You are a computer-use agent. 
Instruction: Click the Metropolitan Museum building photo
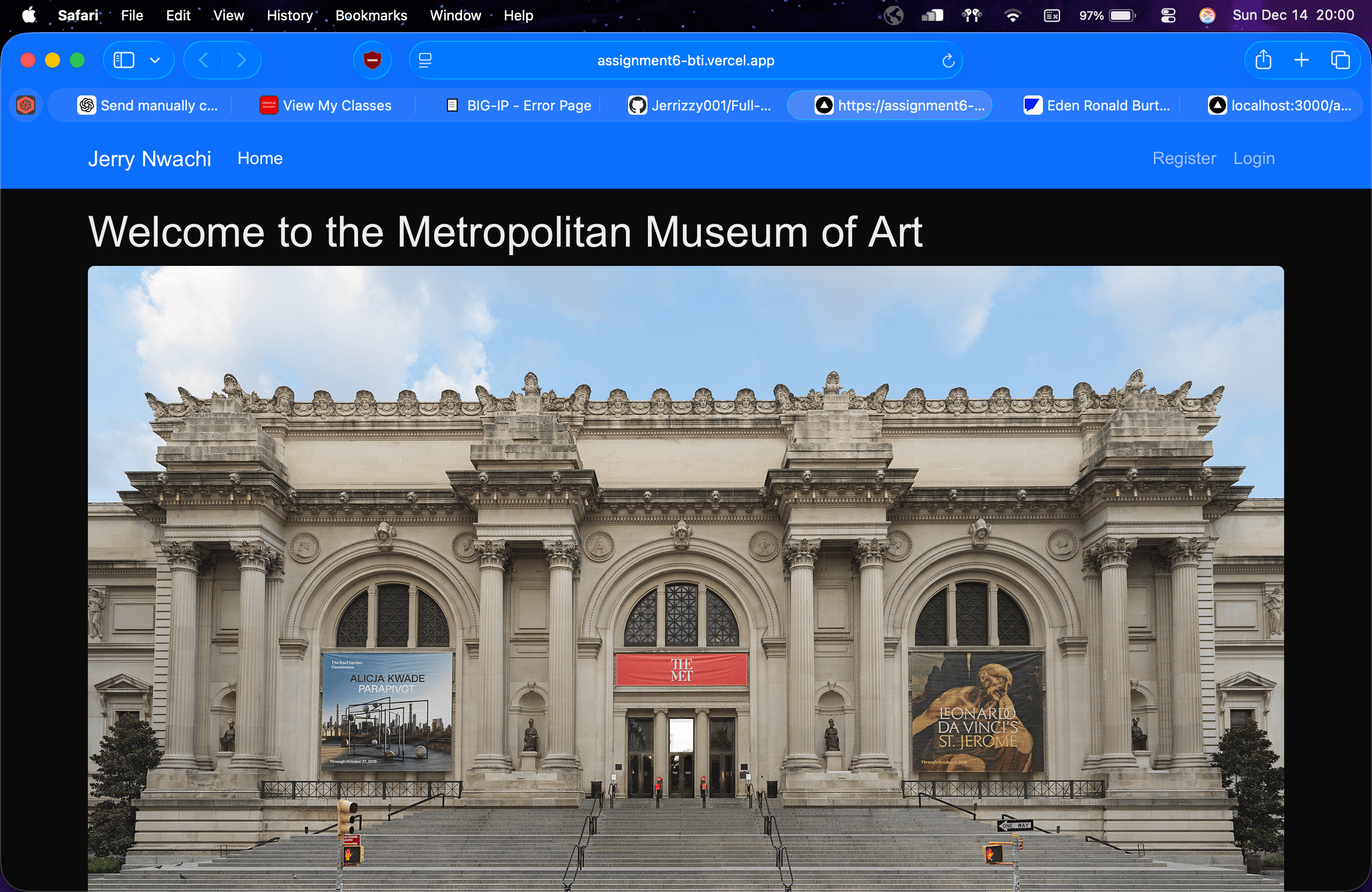[x=685, y=578]
